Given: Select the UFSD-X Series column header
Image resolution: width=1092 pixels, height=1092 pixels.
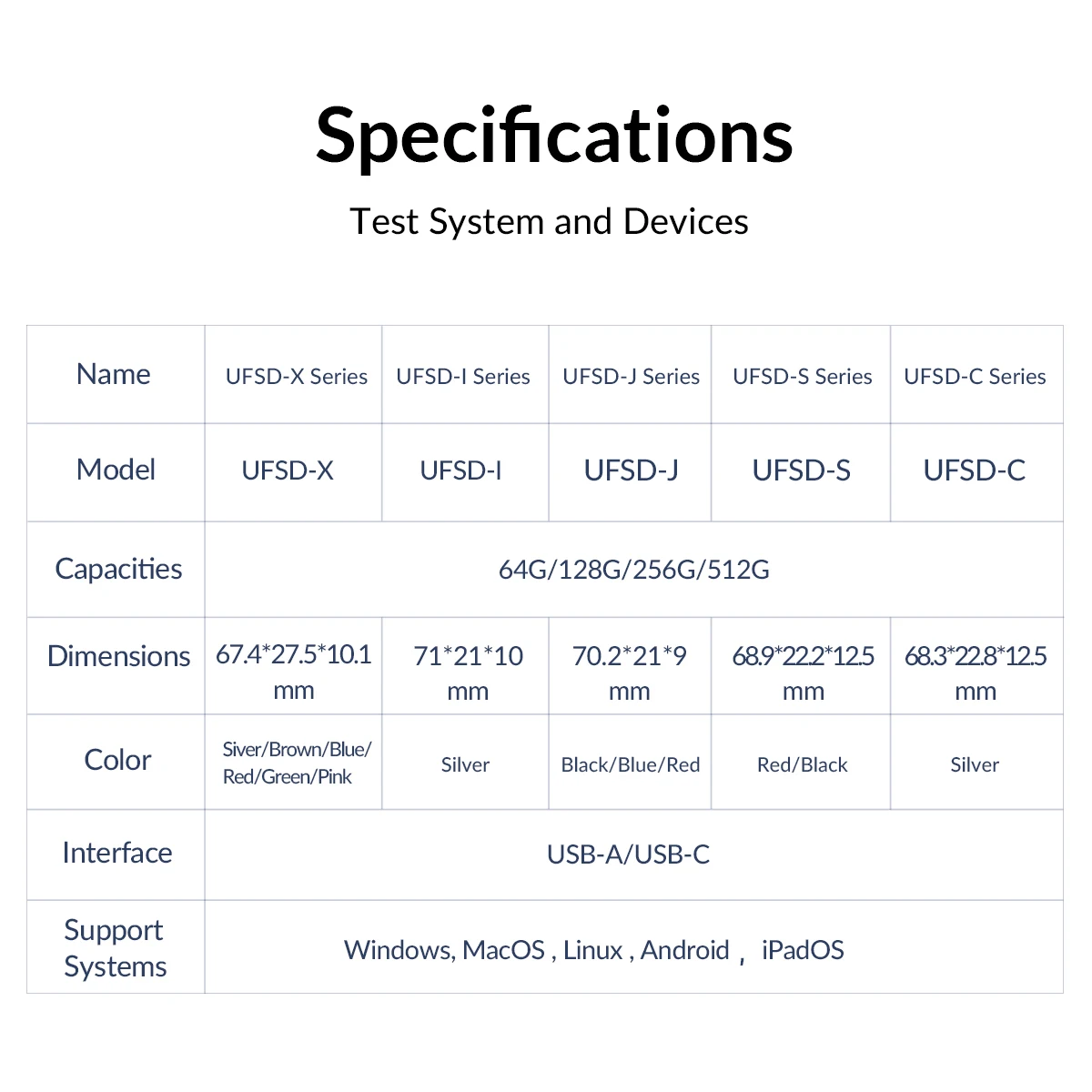Looking at the screenshot, I should [296, 377].
